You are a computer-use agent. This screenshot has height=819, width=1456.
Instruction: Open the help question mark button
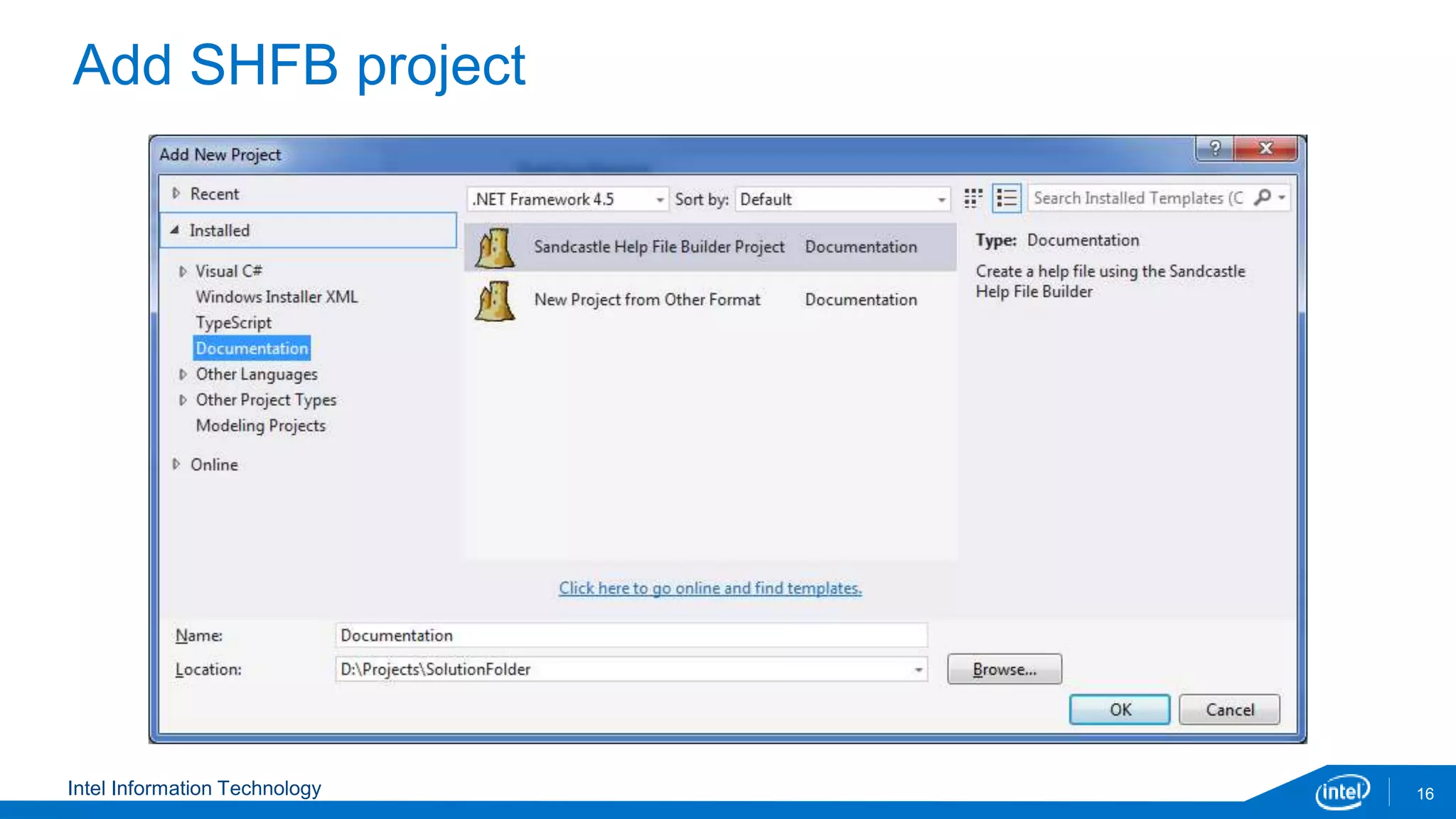click(x=1216, y=148)
